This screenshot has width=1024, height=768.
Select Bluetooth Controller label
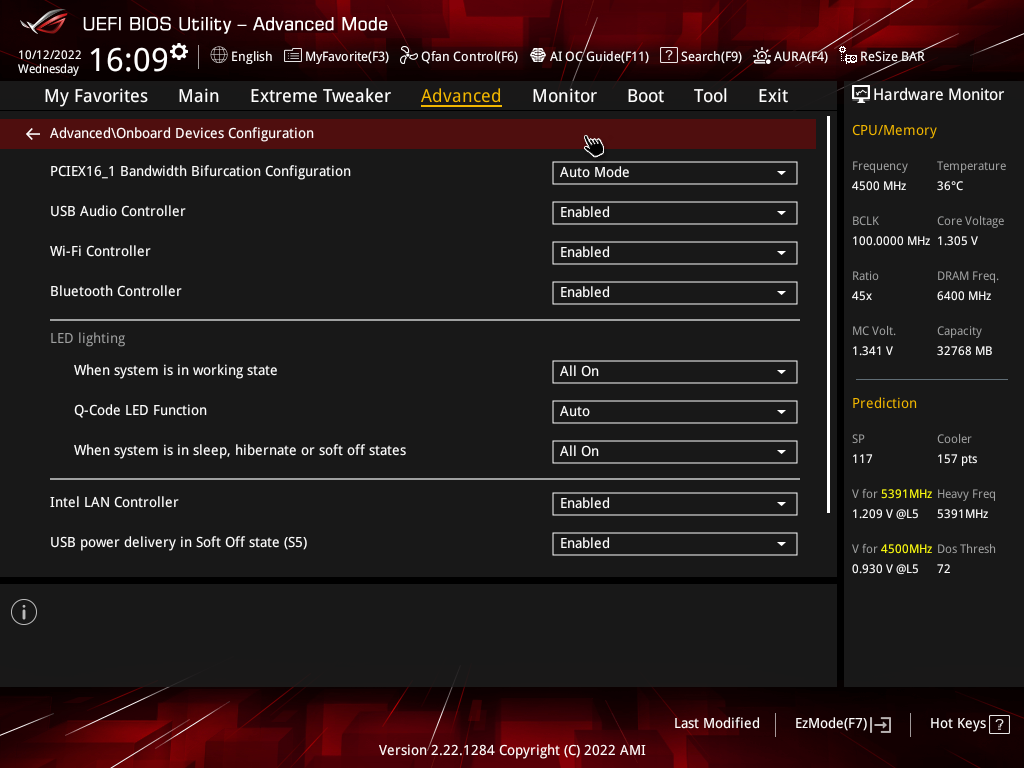[x=116, y=291]
